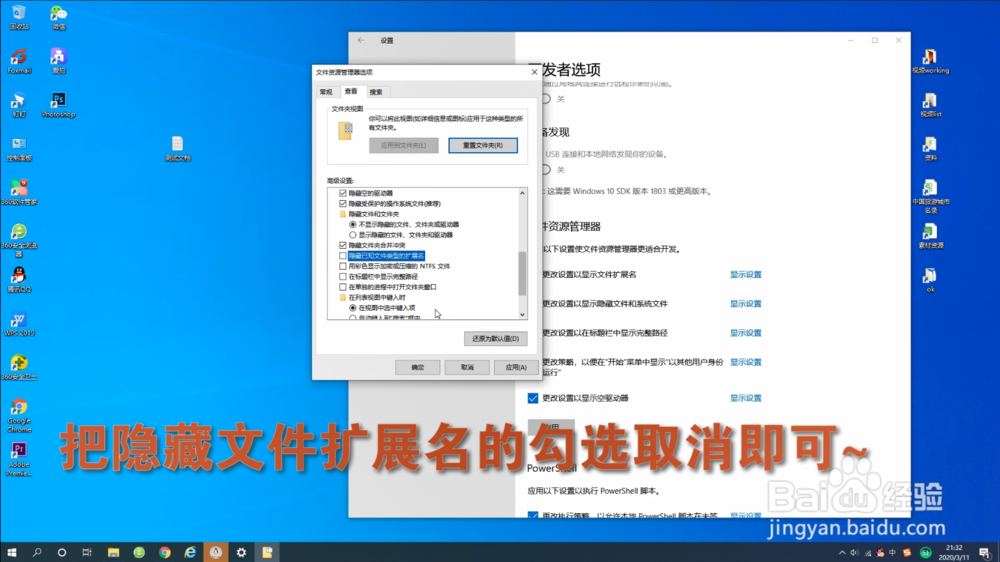Toggle the 隐藏已知文件类型的扩展名 checkbox
The height and width of the screenshot is (562, 1000).
tap(342, 256)
